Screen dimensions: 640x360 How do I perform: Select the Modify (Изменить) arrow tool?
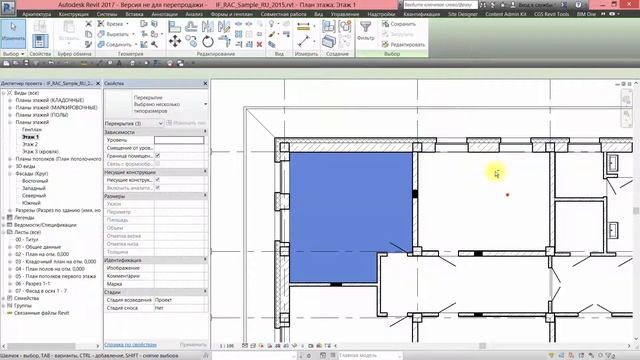pos(13,33)
